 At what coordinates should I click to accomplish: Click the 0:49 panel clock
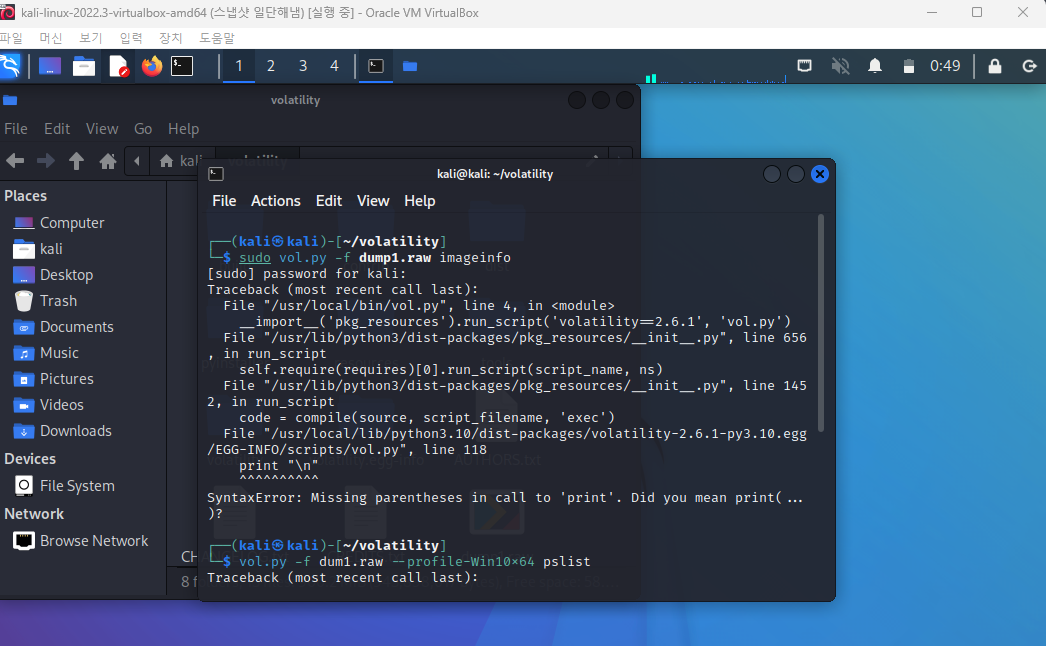click(x=945, y=66)
